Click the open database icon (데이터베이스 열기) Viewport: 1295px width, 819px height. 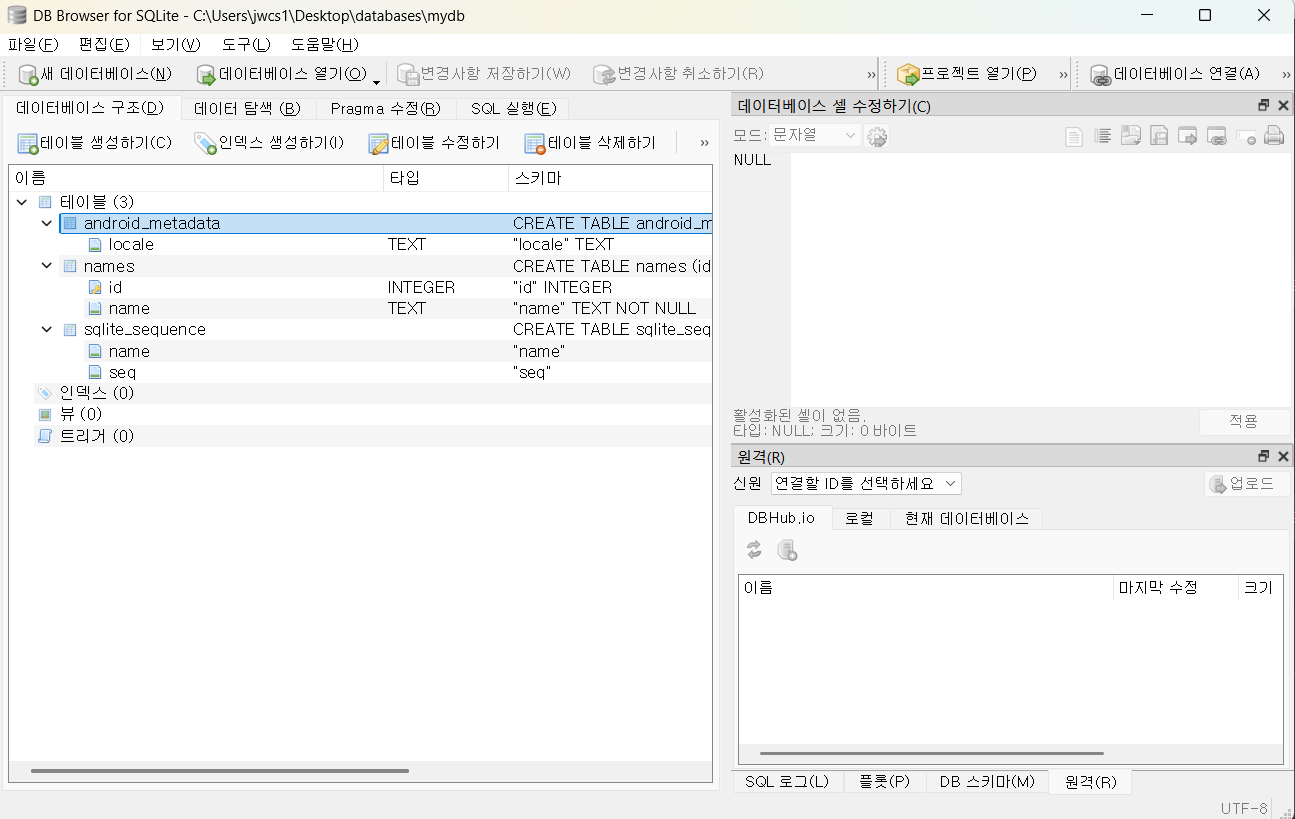click(206, 74)
